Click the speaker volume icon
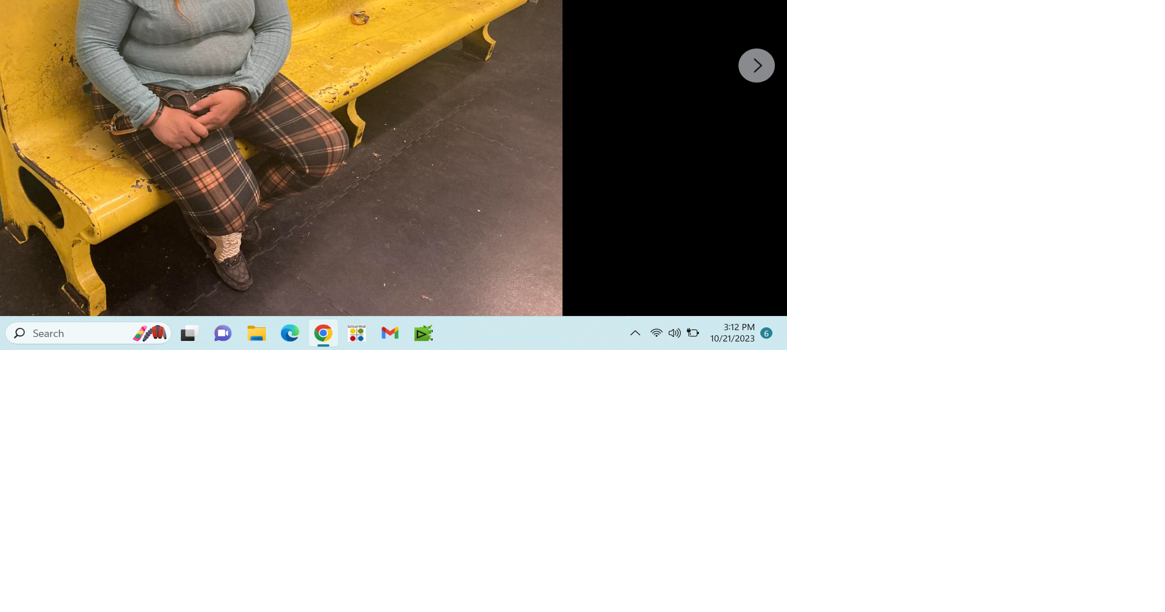The height and width of the screenshot is (612, 1165). coord(674,333)
